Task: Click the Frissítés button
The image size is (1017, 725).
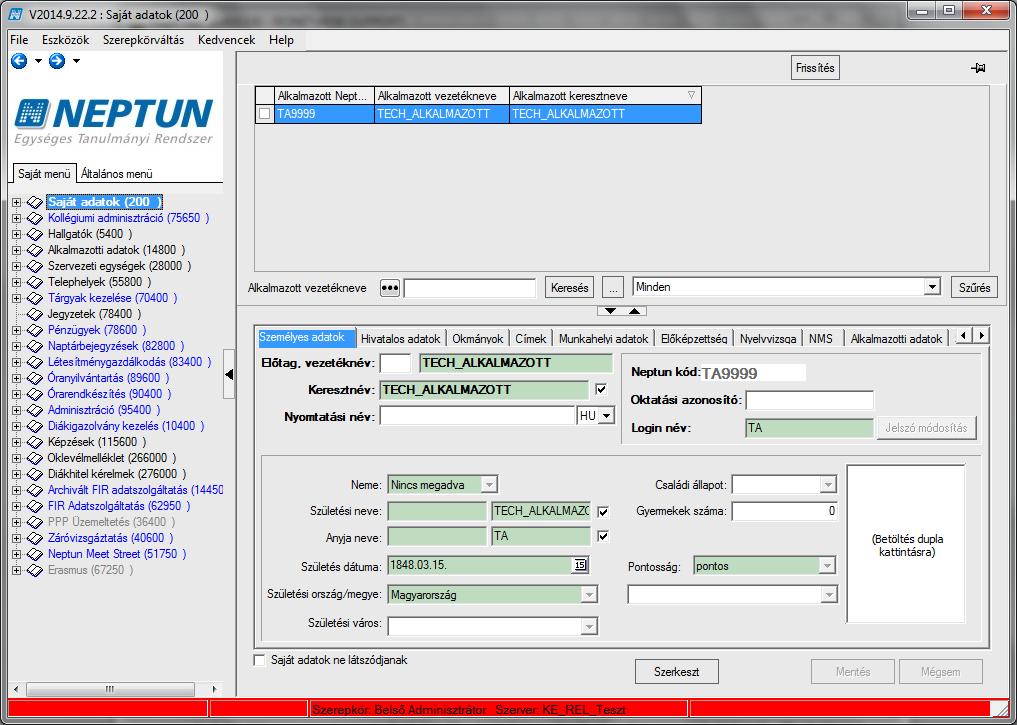Action: pos(815,68)
